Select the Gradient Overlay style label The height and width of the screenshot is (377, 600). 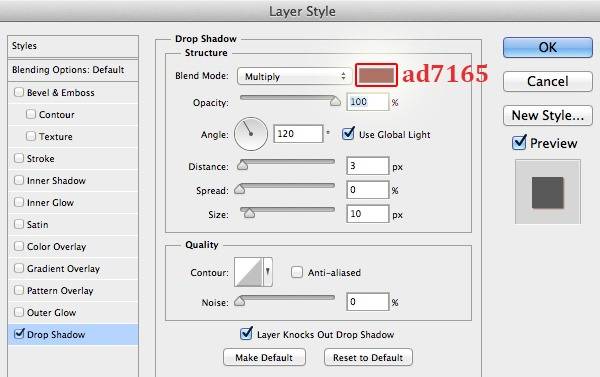[x=63, y=269]
